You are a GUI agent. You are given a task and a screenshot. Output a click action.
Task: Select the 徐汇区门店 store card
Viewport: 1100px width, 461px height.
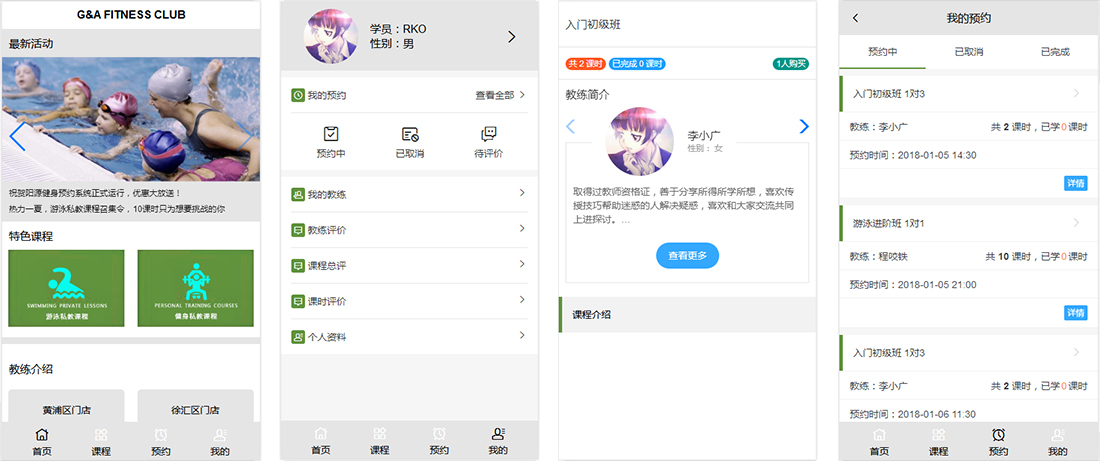tap(195, 409)
